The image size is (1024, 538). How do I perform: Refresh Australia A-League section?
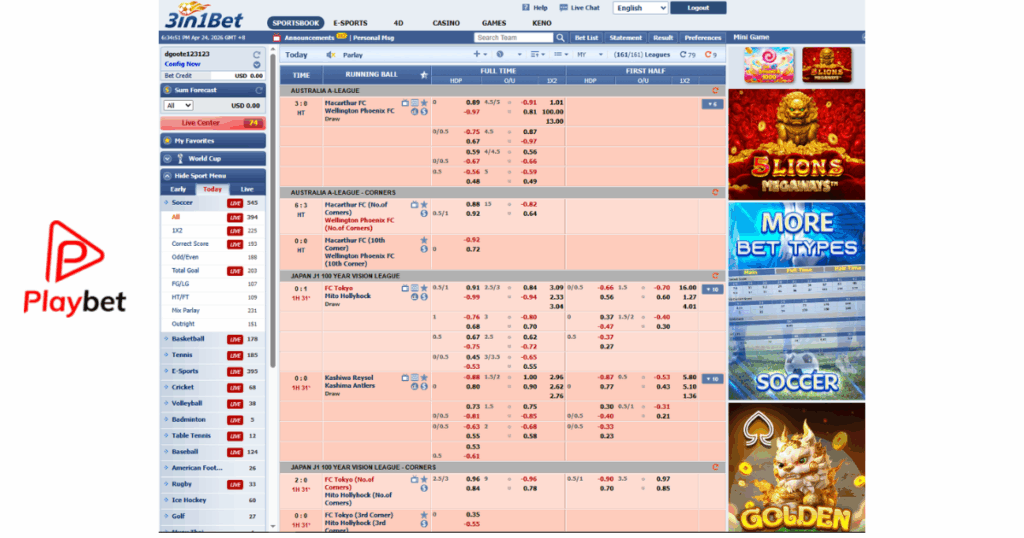pyautogui.click(x=715, y=91)
